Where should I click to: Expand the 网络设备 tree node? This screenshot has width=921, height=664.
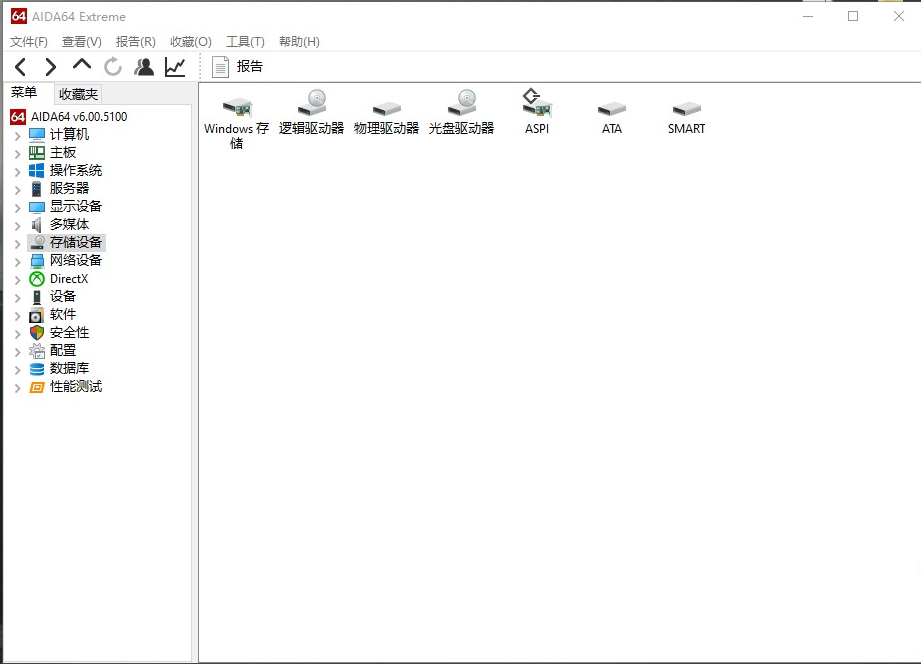click(x=18, y=261)
